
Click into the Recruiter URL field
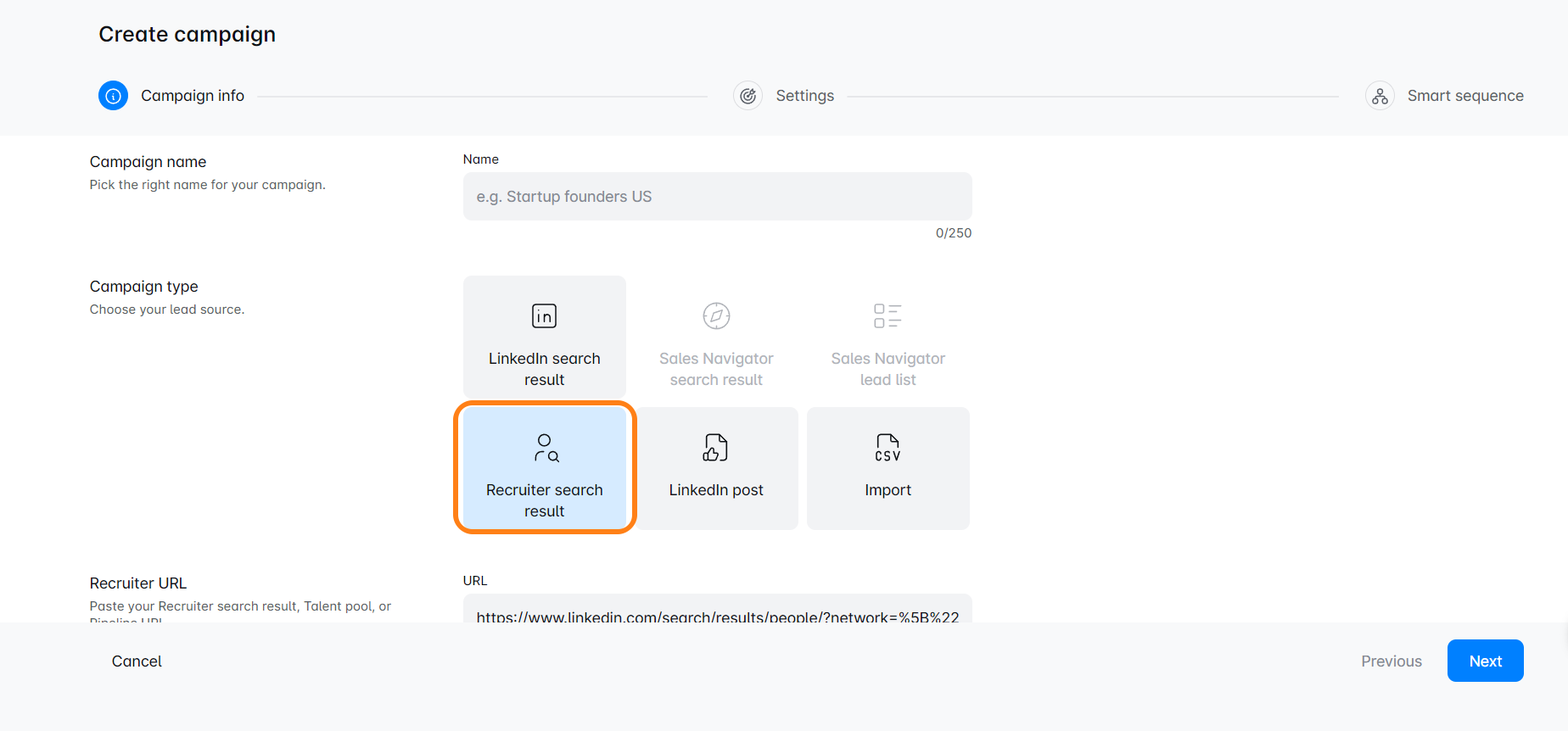pos(717,612)
